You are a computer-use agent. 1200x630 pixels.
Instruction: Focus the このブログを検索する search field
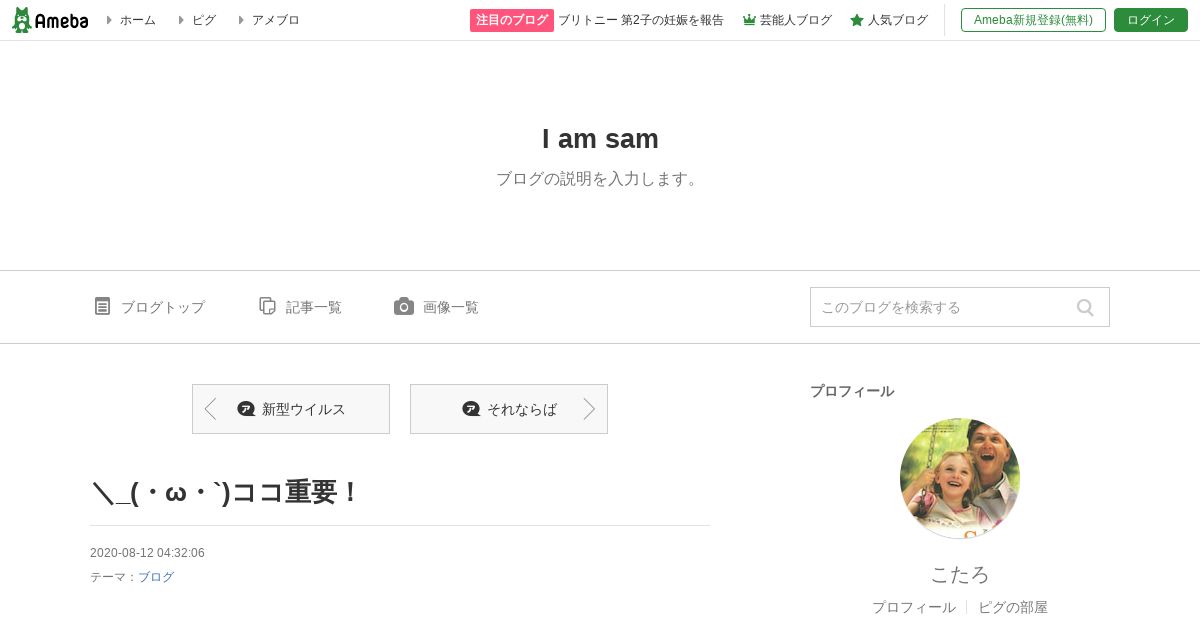(x=940, y=307)
